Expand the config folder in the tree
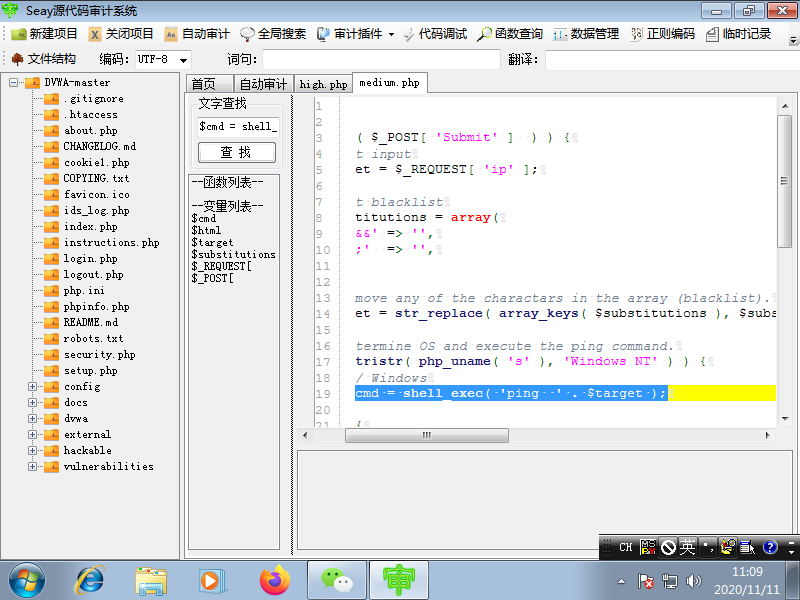 click(x=30, y=386)
